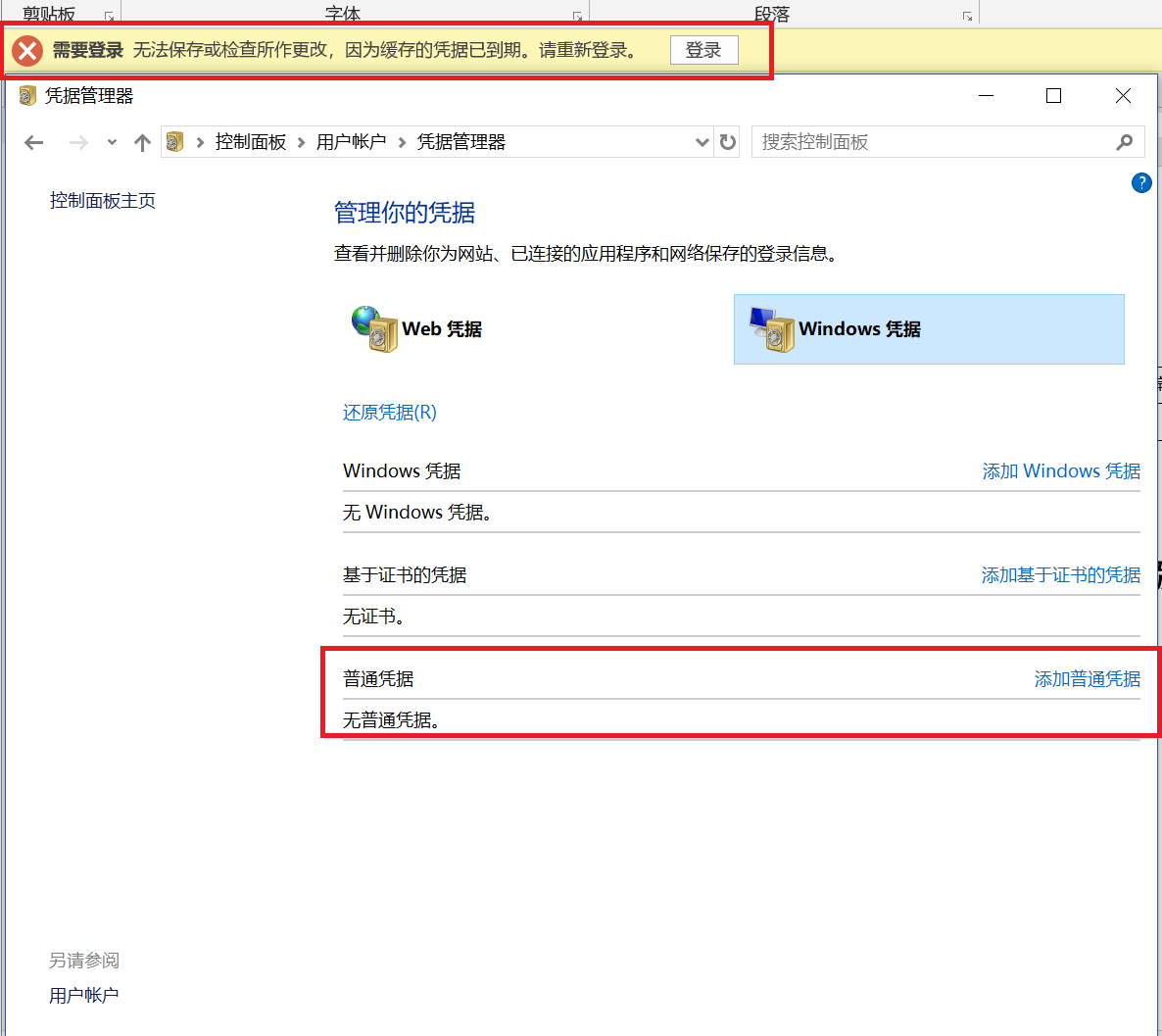Go back with the left arrow button
The image size is (1162, 1036).
(x=34, y=142)
